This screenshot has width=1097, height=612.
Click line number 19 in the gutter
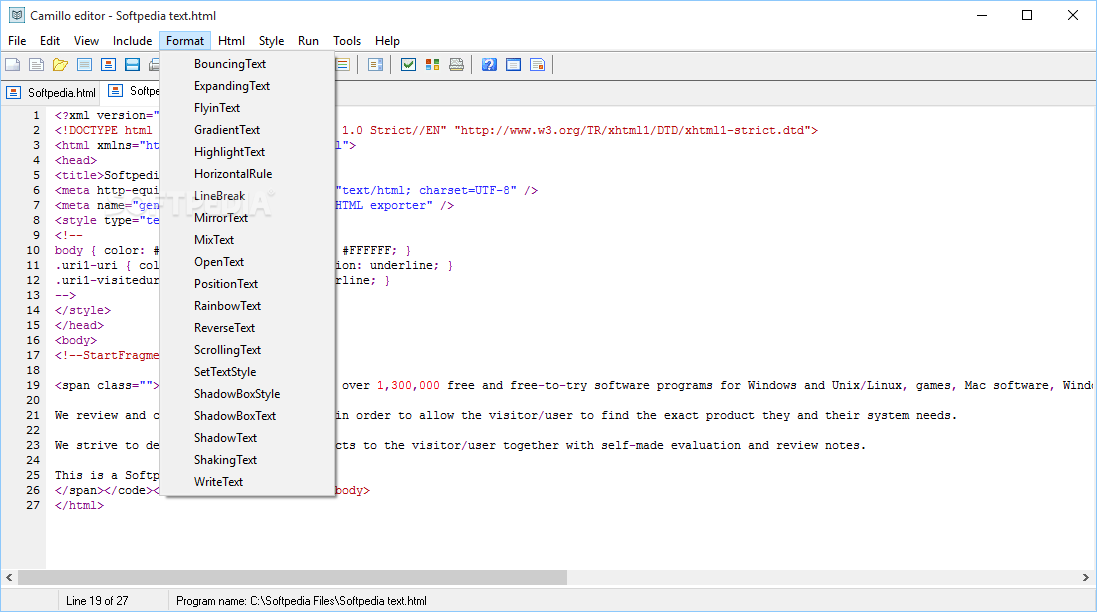tap(33, 385)
